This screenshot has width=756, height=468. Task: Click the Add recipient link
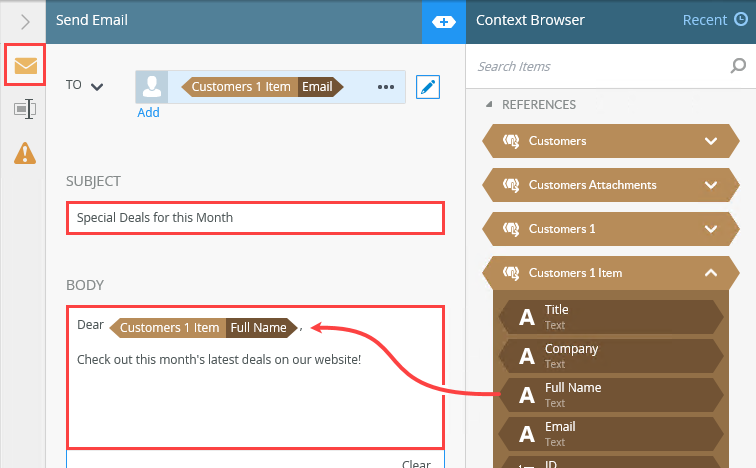(148, 113)
